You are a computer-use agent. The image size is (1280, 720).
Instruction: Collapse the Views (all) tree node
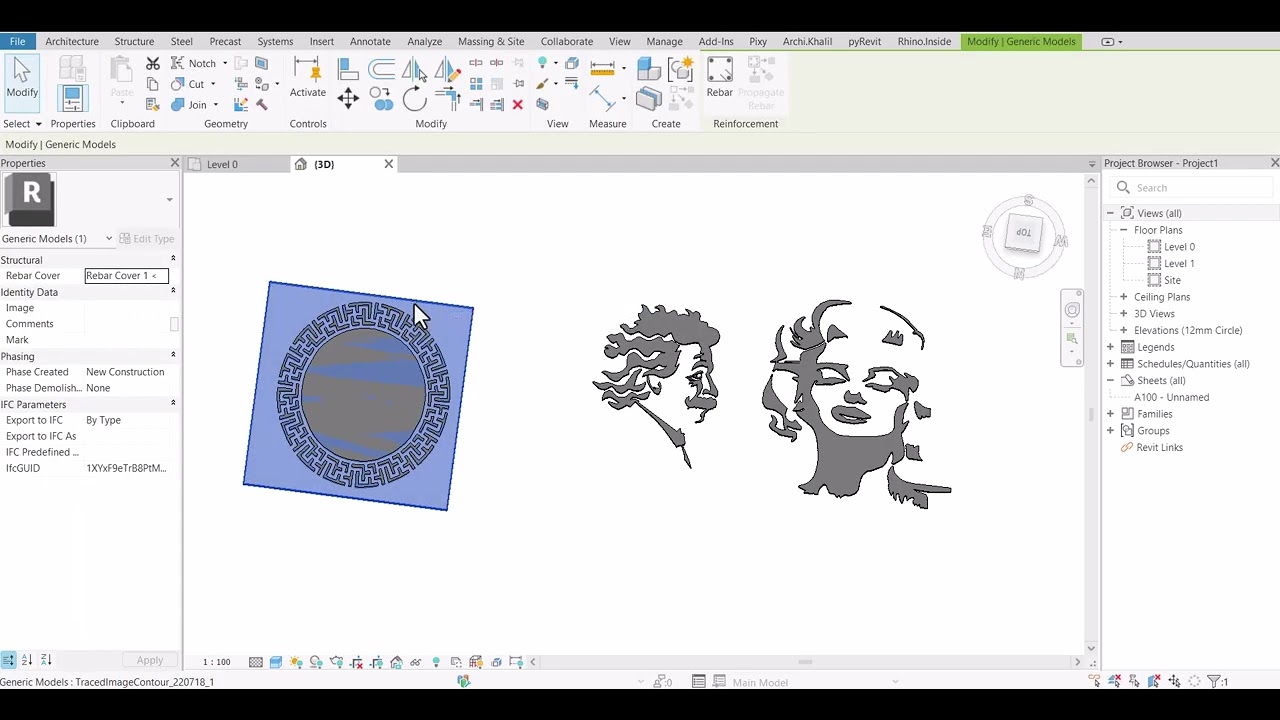coord(1110,213)
